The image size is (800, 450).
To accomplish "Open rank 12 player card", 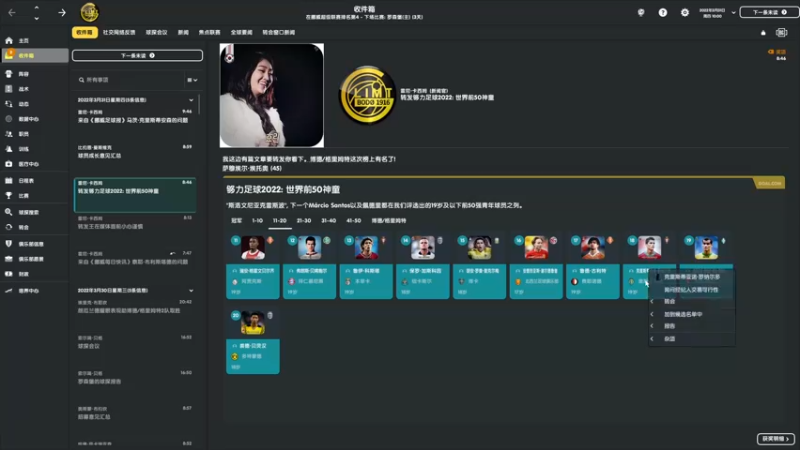I will pyautogui.click(x=310, y=266).
